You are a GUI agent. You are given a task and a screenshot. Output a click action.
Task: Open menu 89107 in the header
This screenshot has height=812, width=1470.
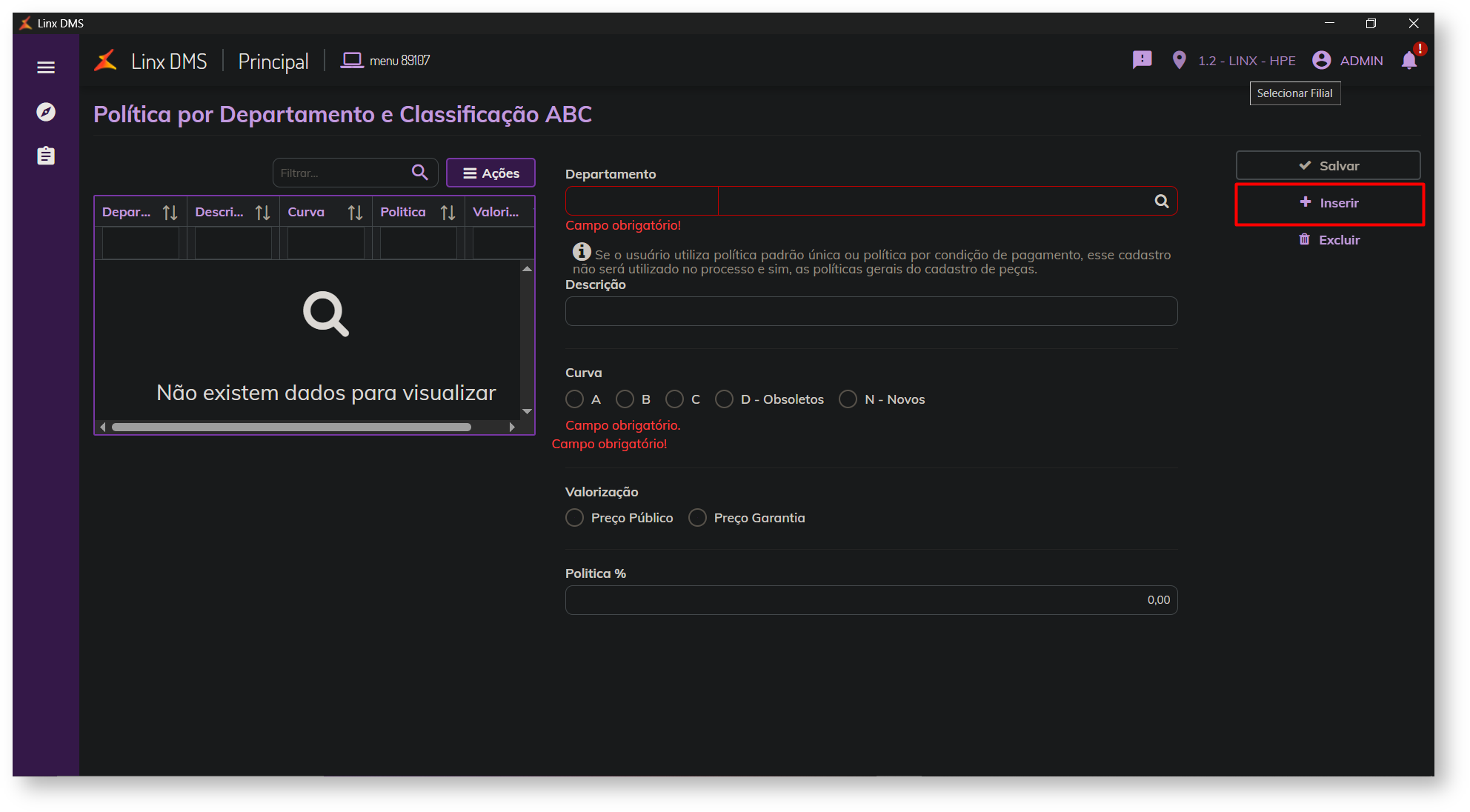coord(385,61)
